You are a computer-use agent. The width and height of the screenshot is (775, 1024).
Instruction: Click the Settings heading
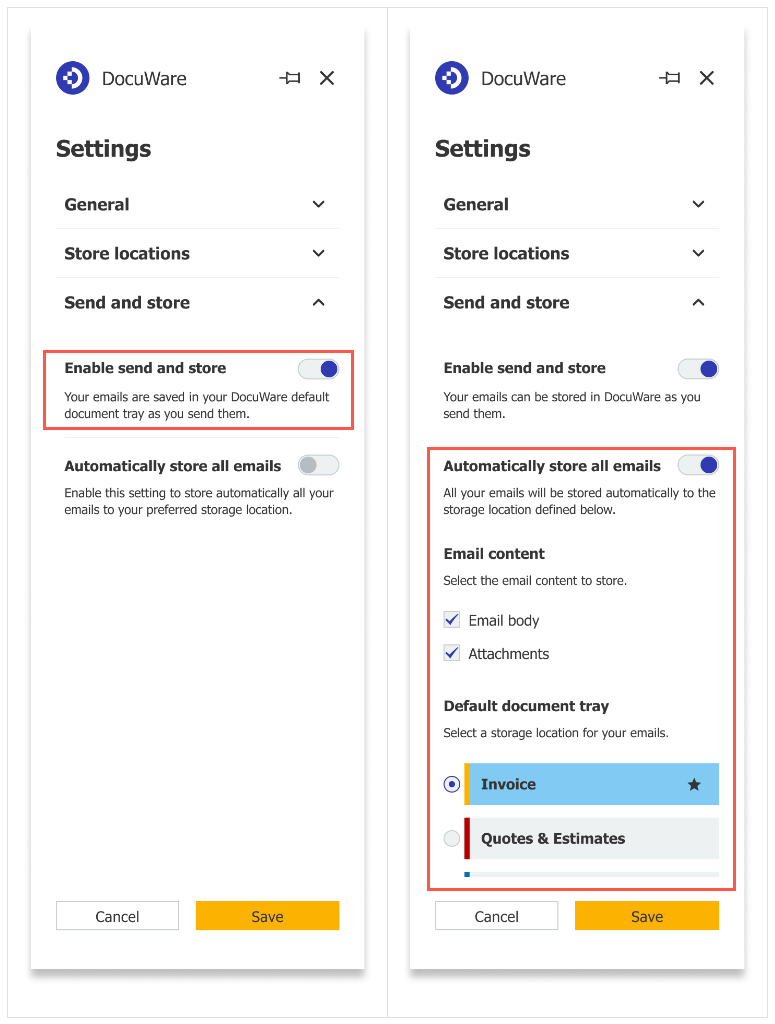pyautogui.click(x=103, y=148)
